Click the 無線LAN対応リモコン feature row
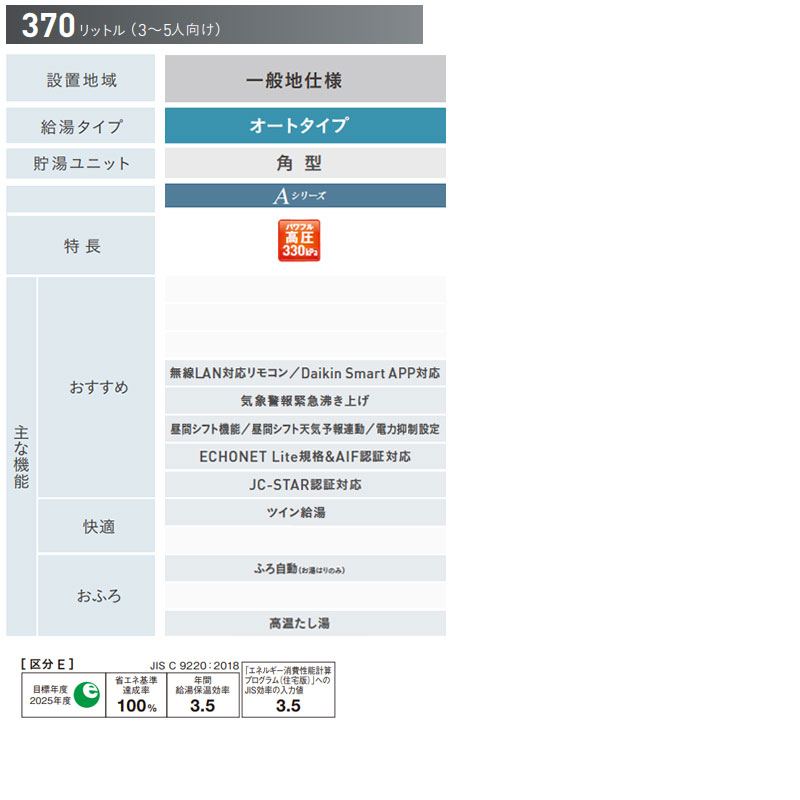This screenshot has height=800, width=800. point(305,373)
